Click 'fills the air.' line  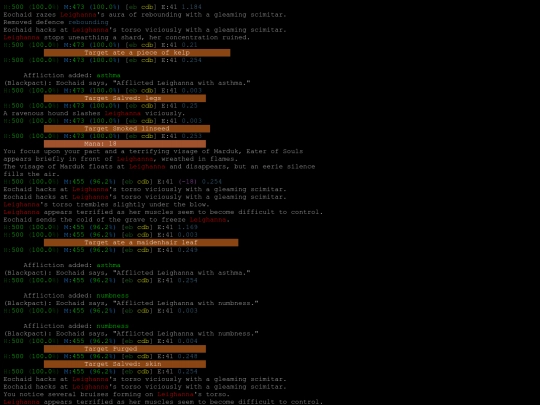[31, 174]
